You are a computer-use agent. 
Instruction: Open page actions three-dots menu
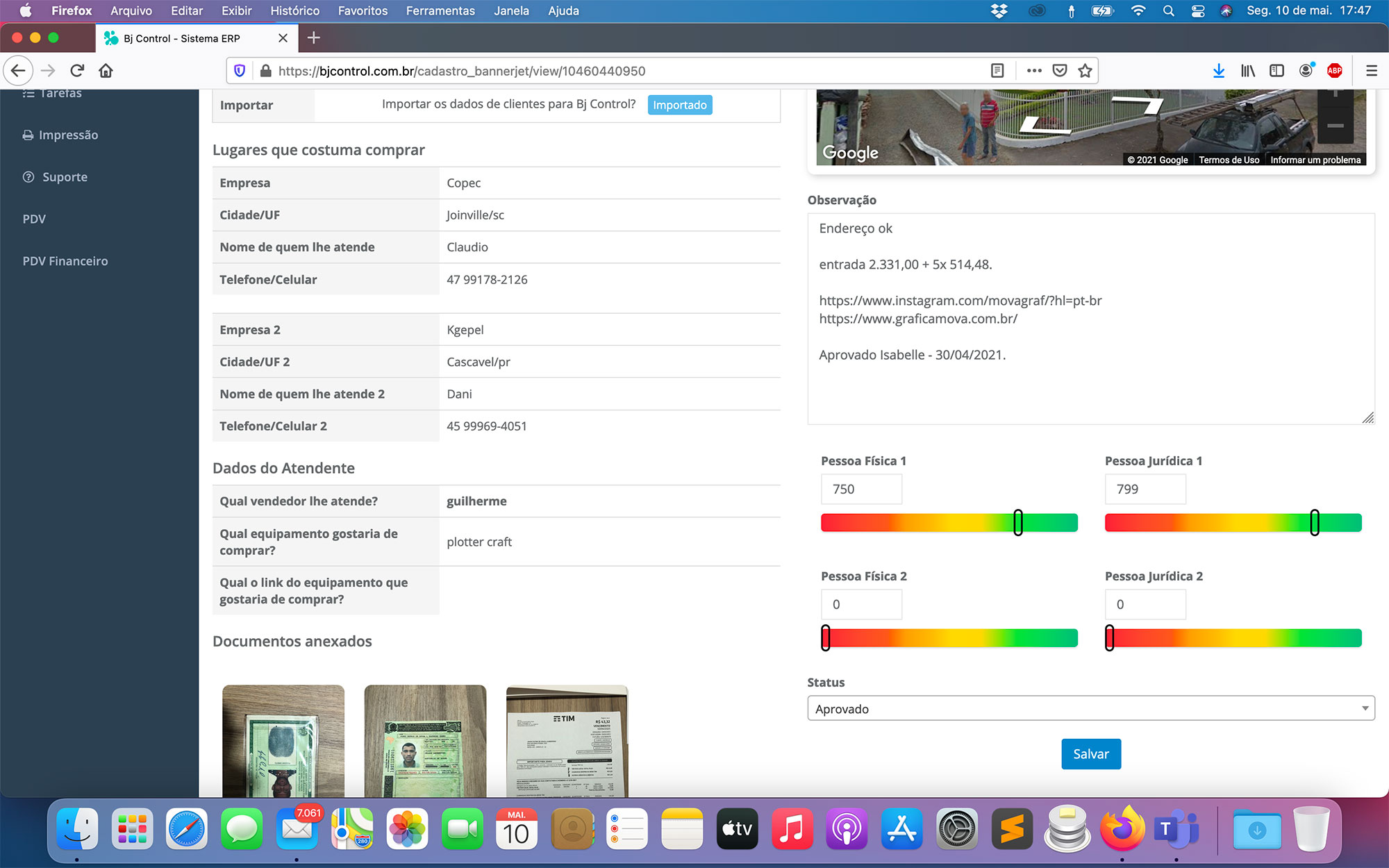1033,71
